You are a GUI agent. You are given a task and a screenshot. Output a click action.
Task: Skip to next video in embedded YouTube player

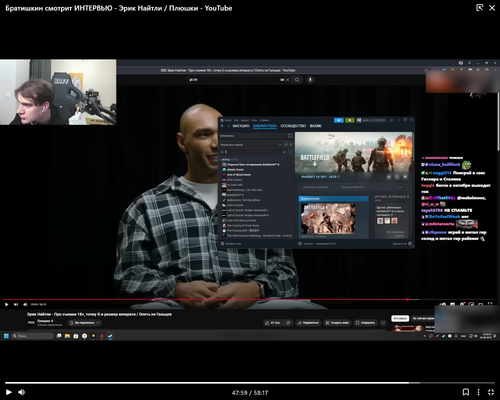tap(16, 304)
